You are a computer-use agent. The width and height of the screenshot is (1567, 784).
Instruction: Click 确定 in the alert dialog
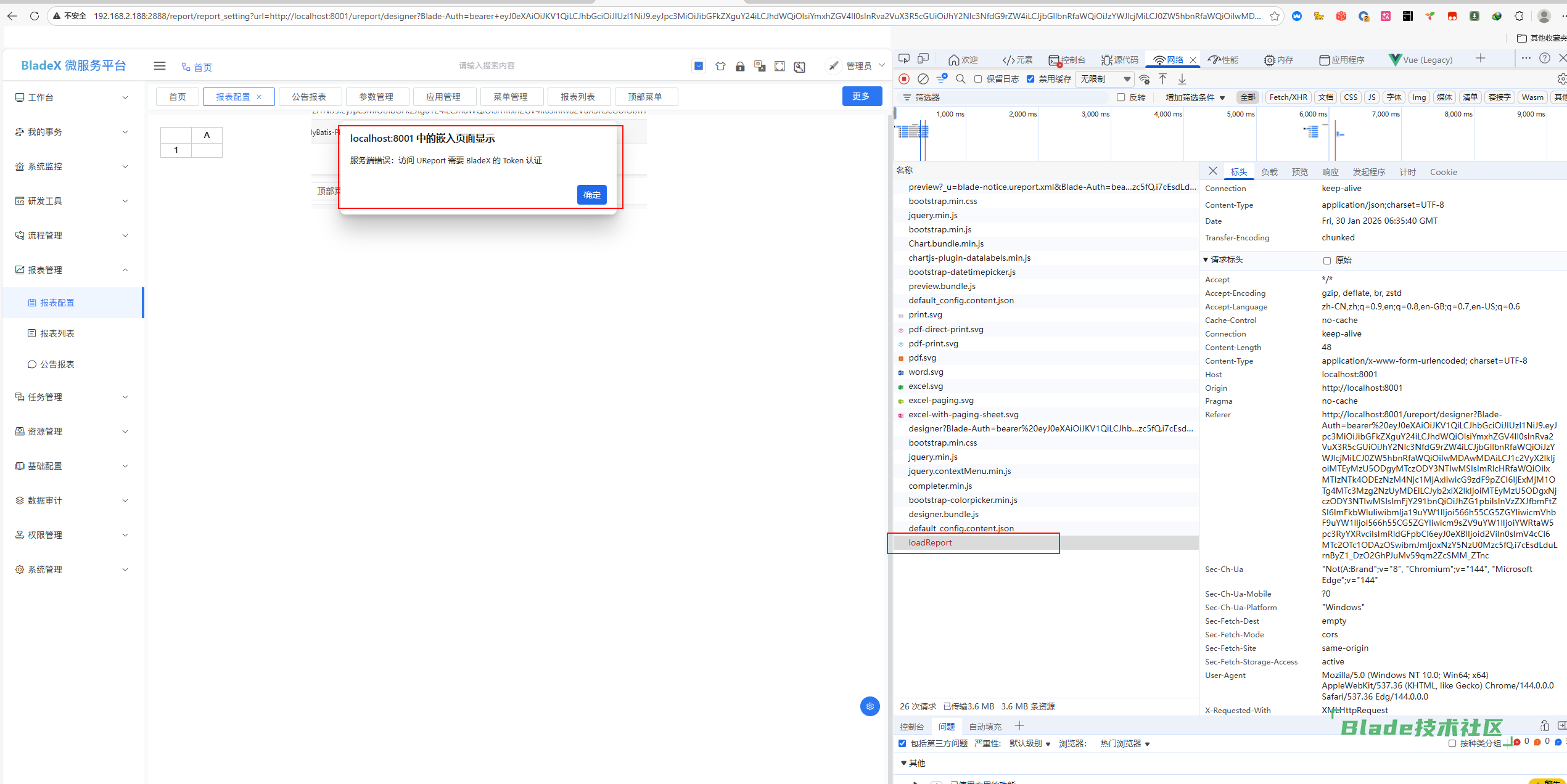[x=591, y=195]
